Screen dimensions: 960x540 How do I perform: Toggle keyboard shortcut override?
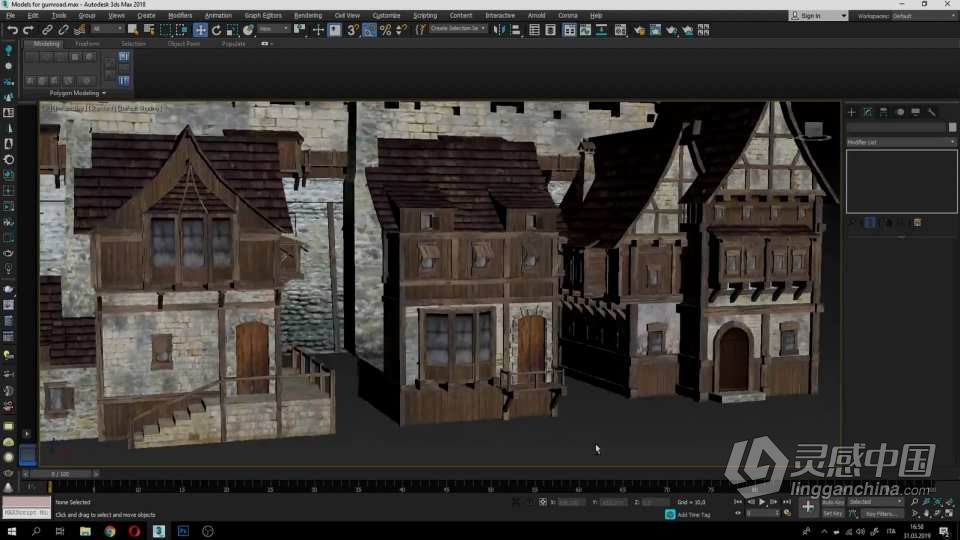[x=334, y=29]
